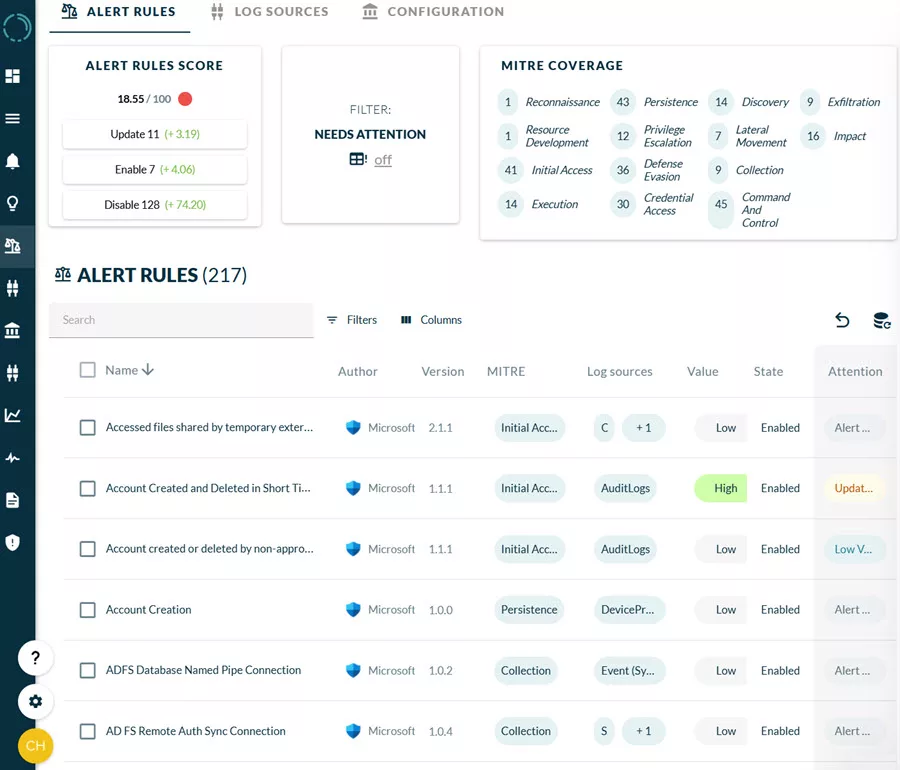Check the Account created or deleted by non-approved row
Viewport: 900px width, 770px height.
click(88, 549)
